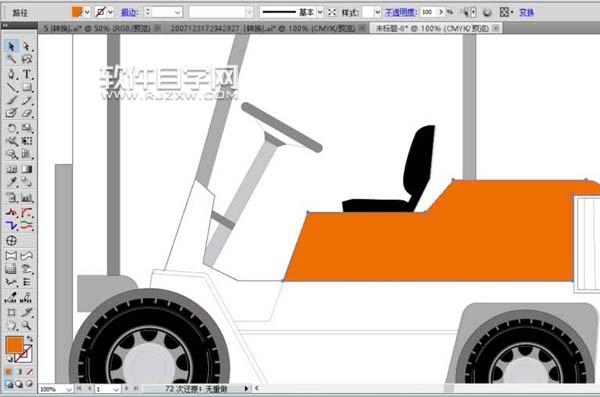Image resolution: width=600 pixels, height=397 pixels.
Task: Activate the Hand tool
Action: (11, 325)
